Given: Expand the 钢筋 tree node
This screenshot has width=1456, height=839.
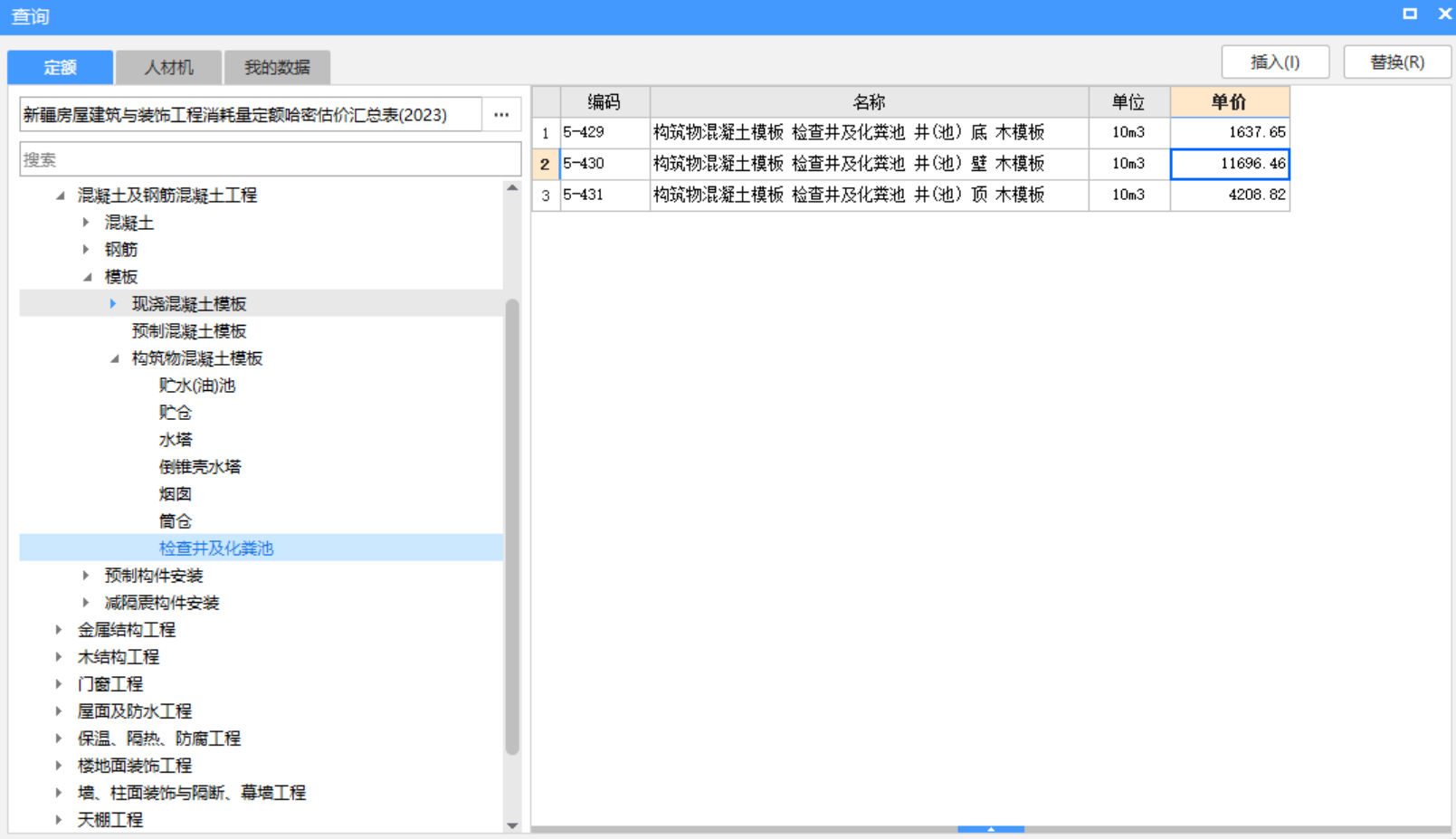Looking at the screenshot, I should point(85,249).
